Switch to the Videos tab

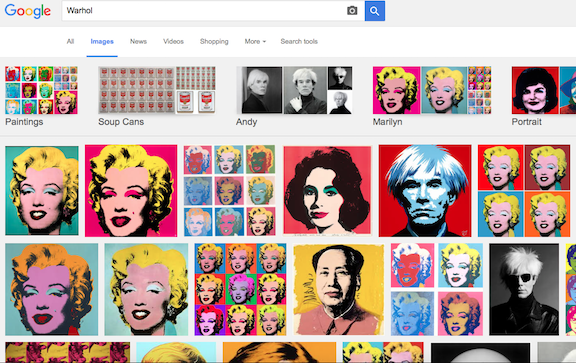pos(173,42)
